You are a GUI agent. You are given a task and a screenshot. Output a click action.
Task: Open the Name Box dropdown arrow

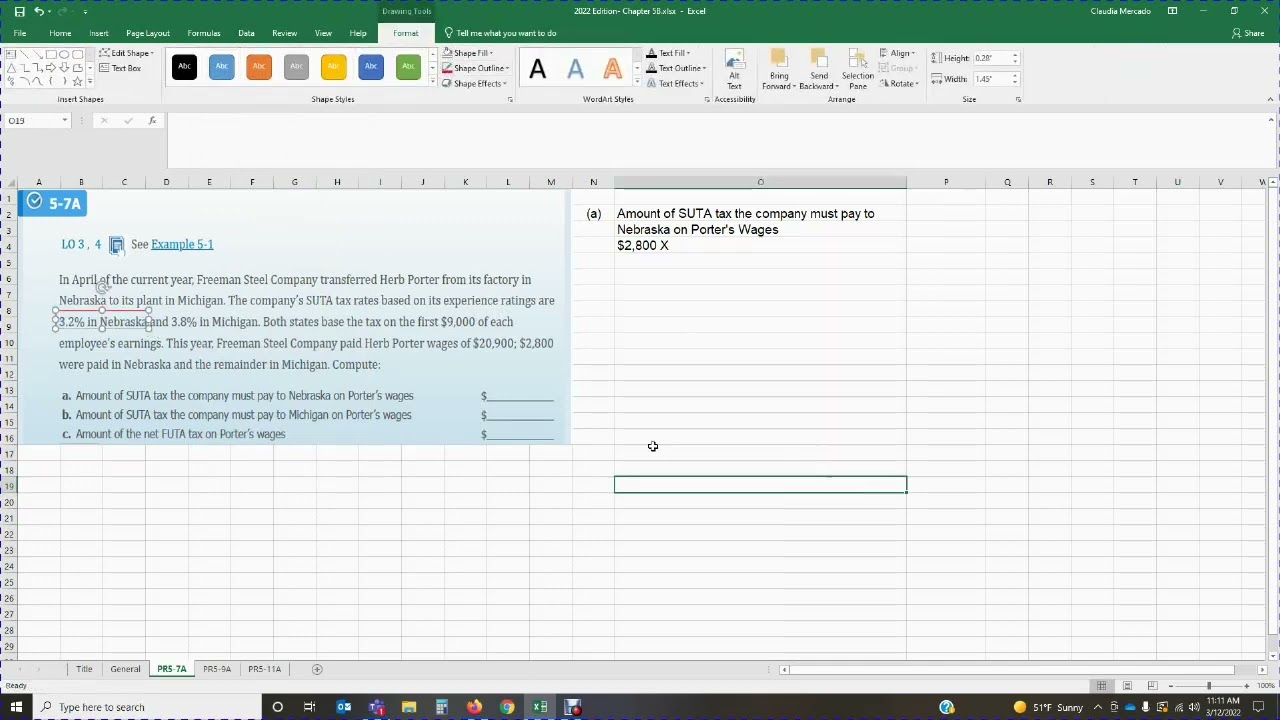click(65, 120)
